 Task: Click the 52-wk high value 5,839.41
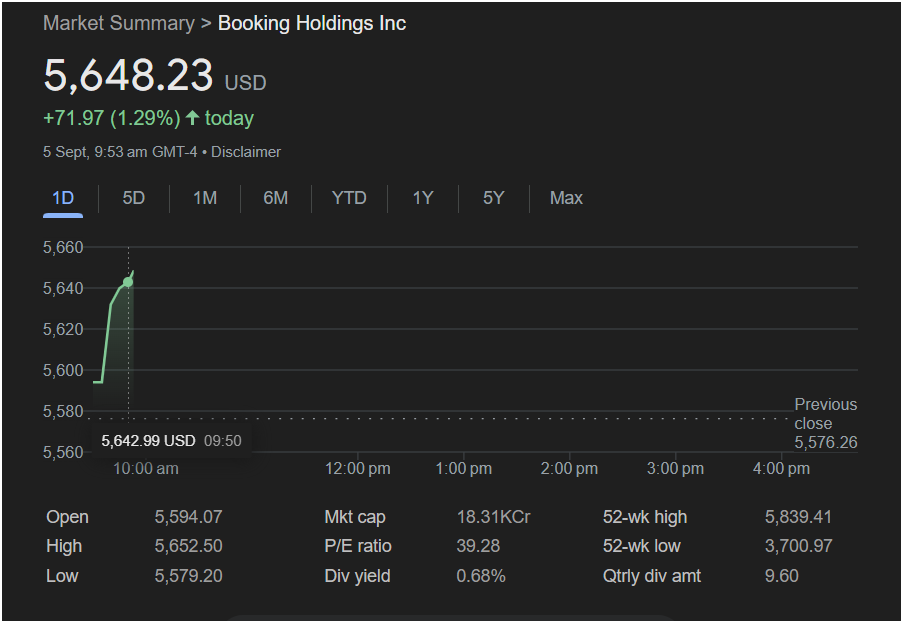(798, 517)
